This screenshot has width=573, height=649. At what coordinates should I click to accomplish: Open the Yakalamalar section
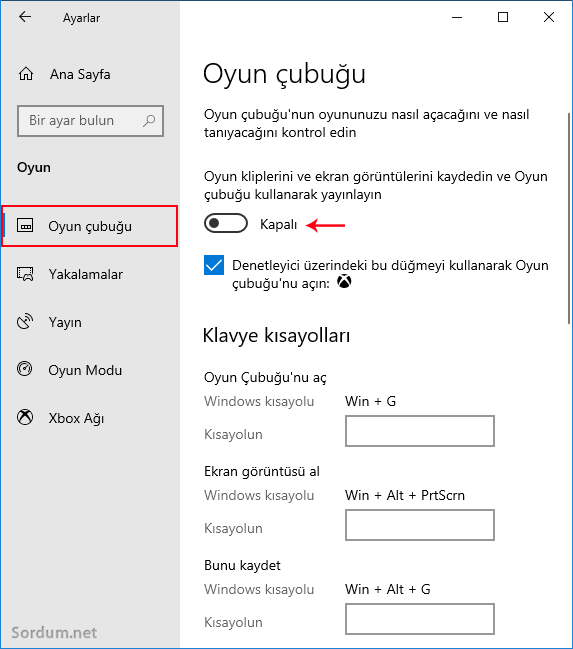[90, 274]
